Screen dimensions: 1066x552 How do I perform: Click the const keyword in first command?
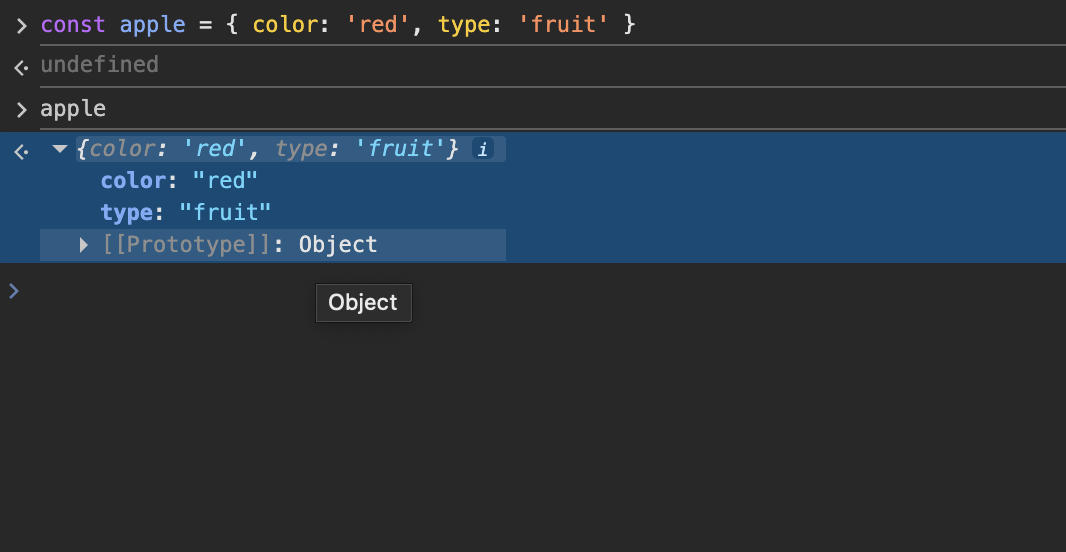pyautogui.click(x=73, y=25)
